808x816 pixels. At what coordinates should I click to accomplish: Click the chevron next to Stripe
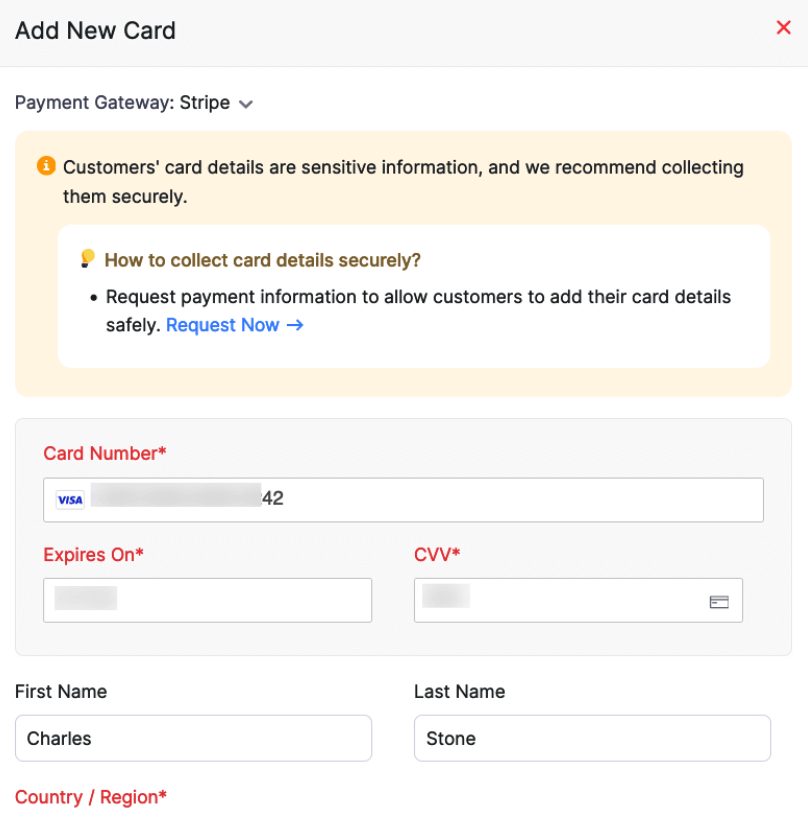click(x=246, y=103)
